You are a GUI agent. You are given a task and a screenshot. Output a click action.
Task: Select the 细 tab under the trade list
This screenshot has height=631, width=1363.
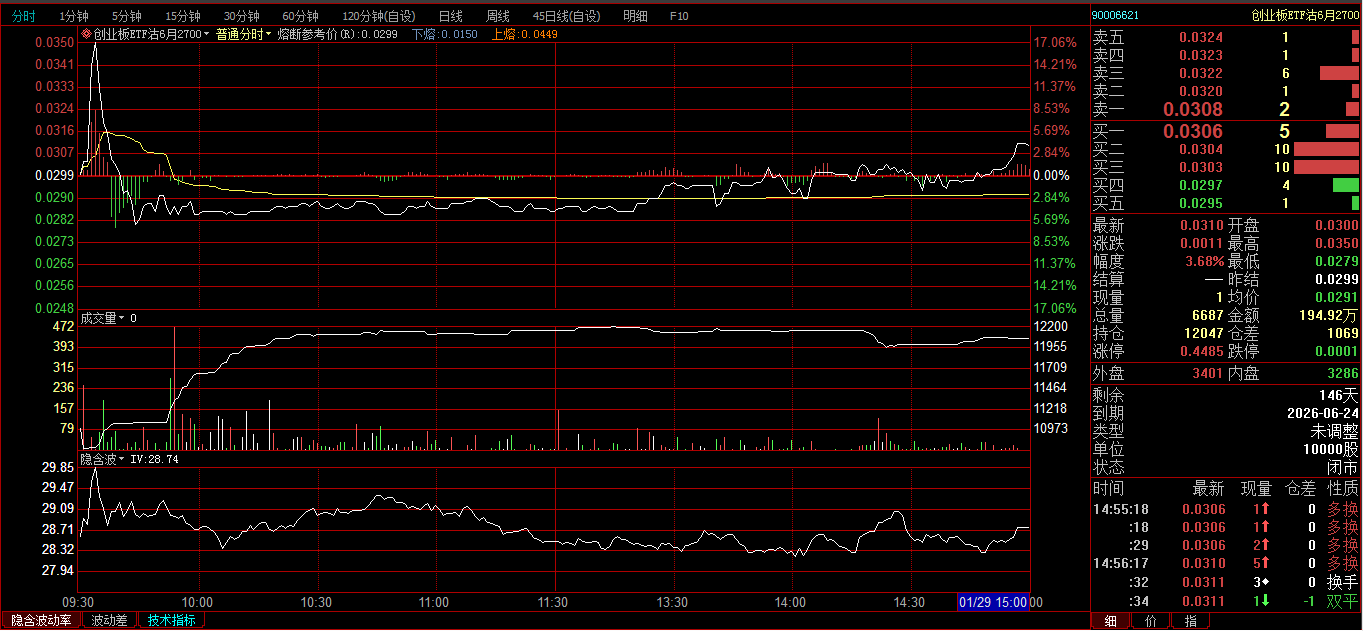[x=1110, y=621]
